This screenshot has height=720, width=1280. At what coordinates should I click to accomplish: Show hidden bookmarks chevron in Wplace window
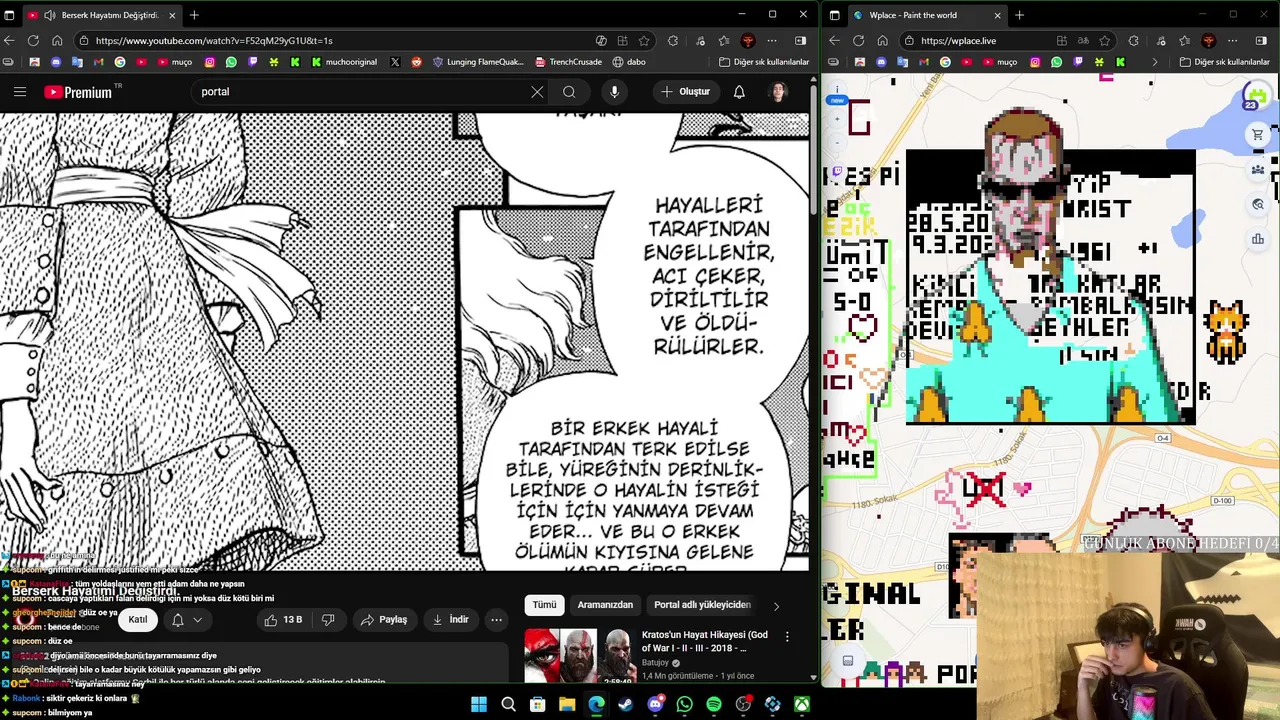coord(1154,62)
